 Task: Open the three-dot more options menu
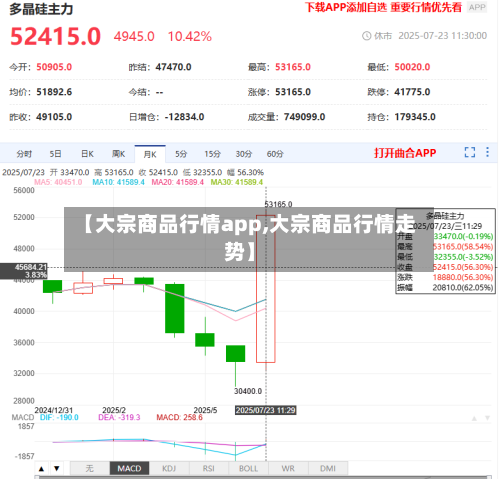pyautogui.click(x=487, y=152)
